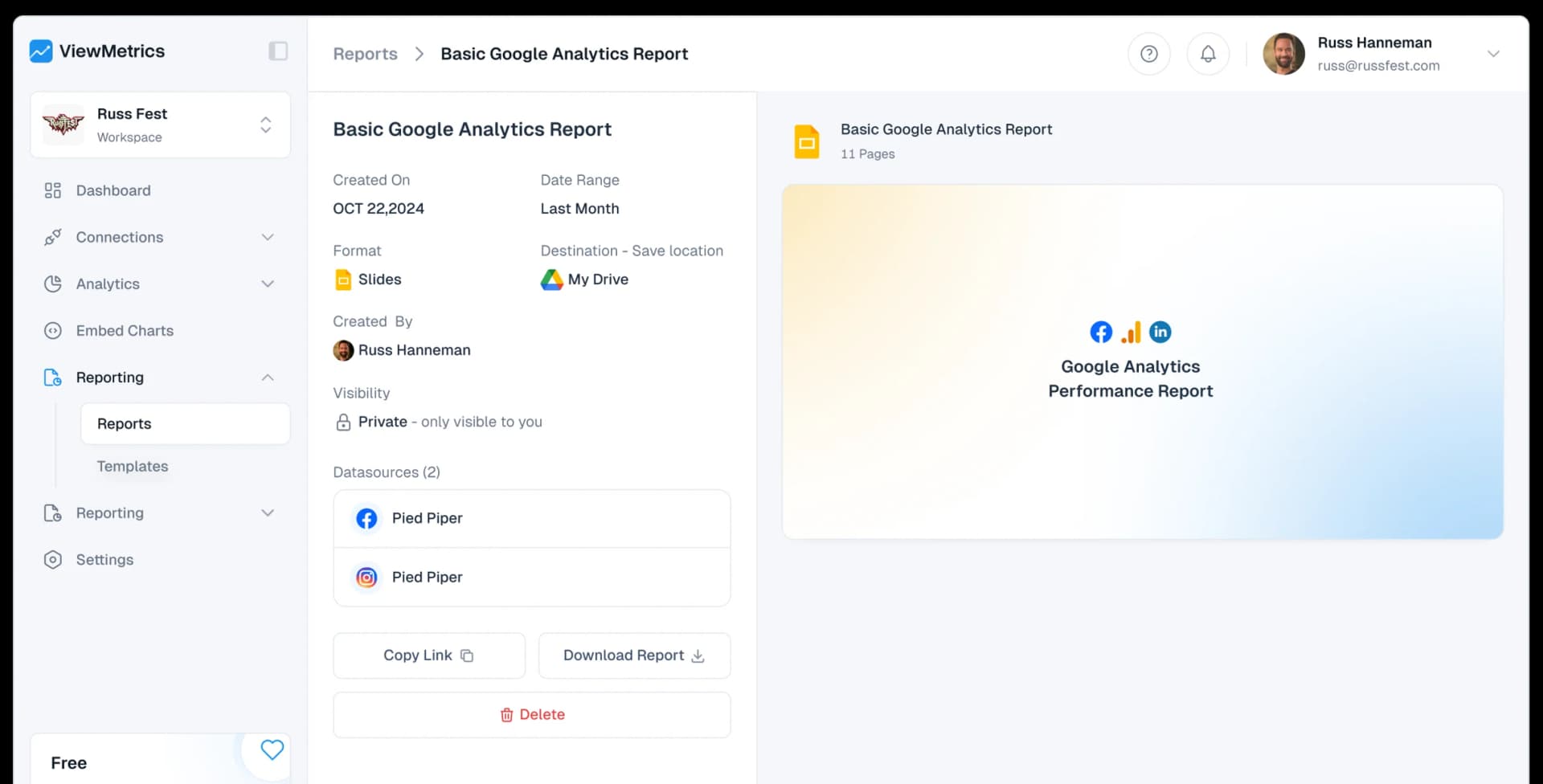Image resolution: width=1543 pixels, height=784 pixels.
Task: Click the sidebar collapse toggle near ViewMetrics
Action: tap(277, 51)
